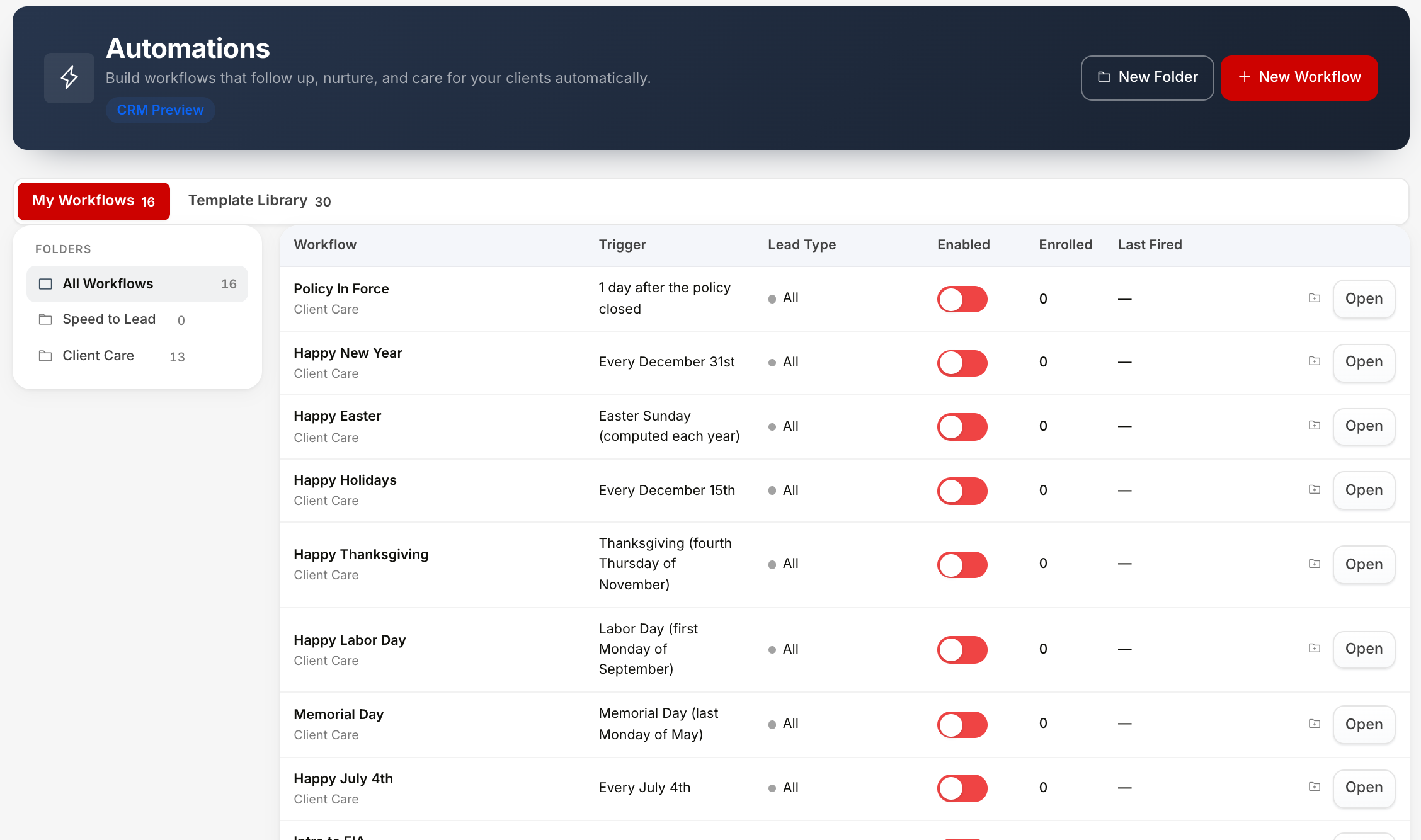Viewport: 1421px width, 840px height.
Task: Click move-to-folder icon for Happy Thanksgiving
Action: (1315, 564)
